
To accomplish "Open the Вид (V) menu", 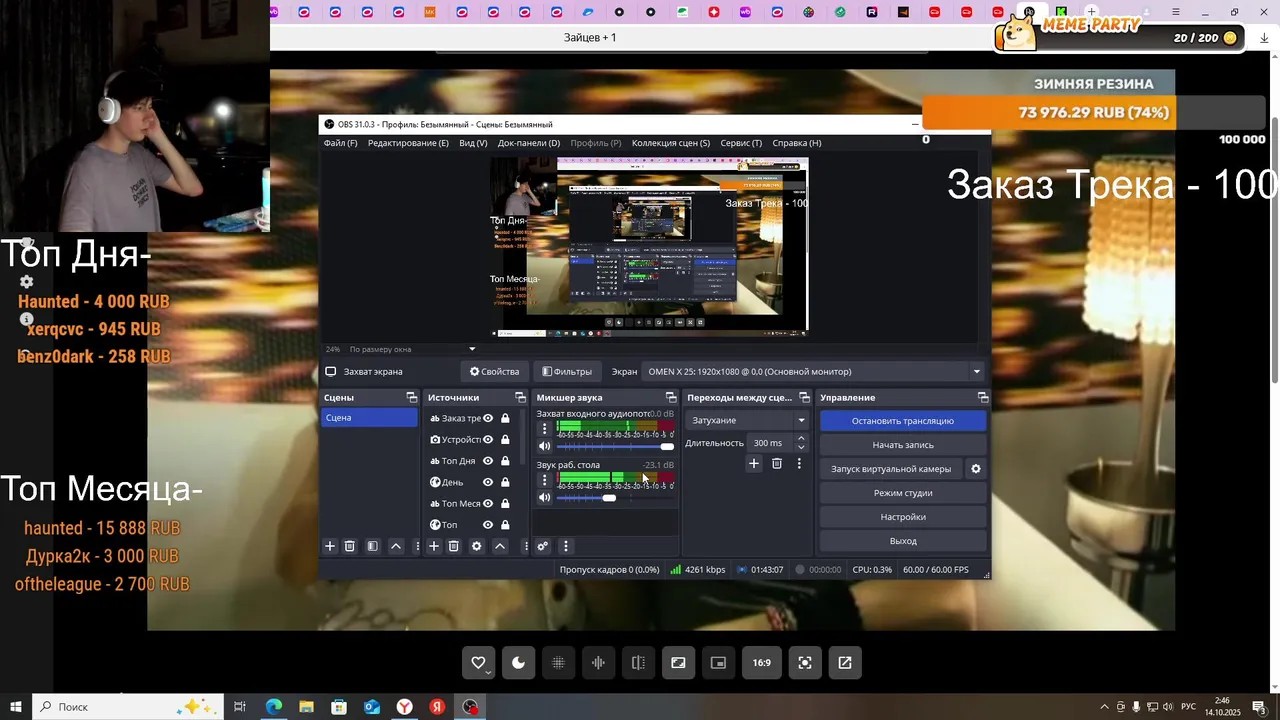I will [x=473, y=143].
